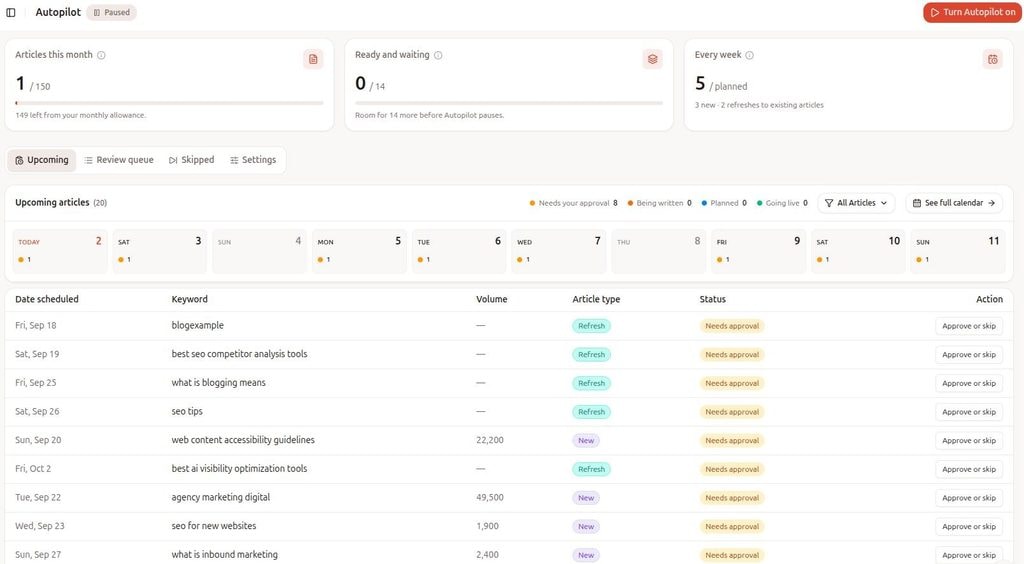Switch to the Upcoming tab
Viewport: 1024px width, 564px height.
42,160
